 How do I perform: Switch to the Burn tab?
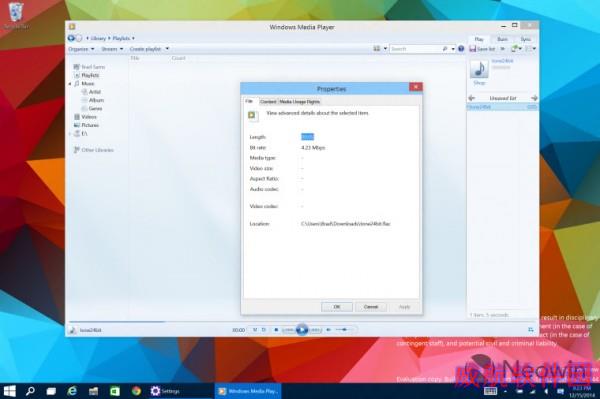pos(502,39)
